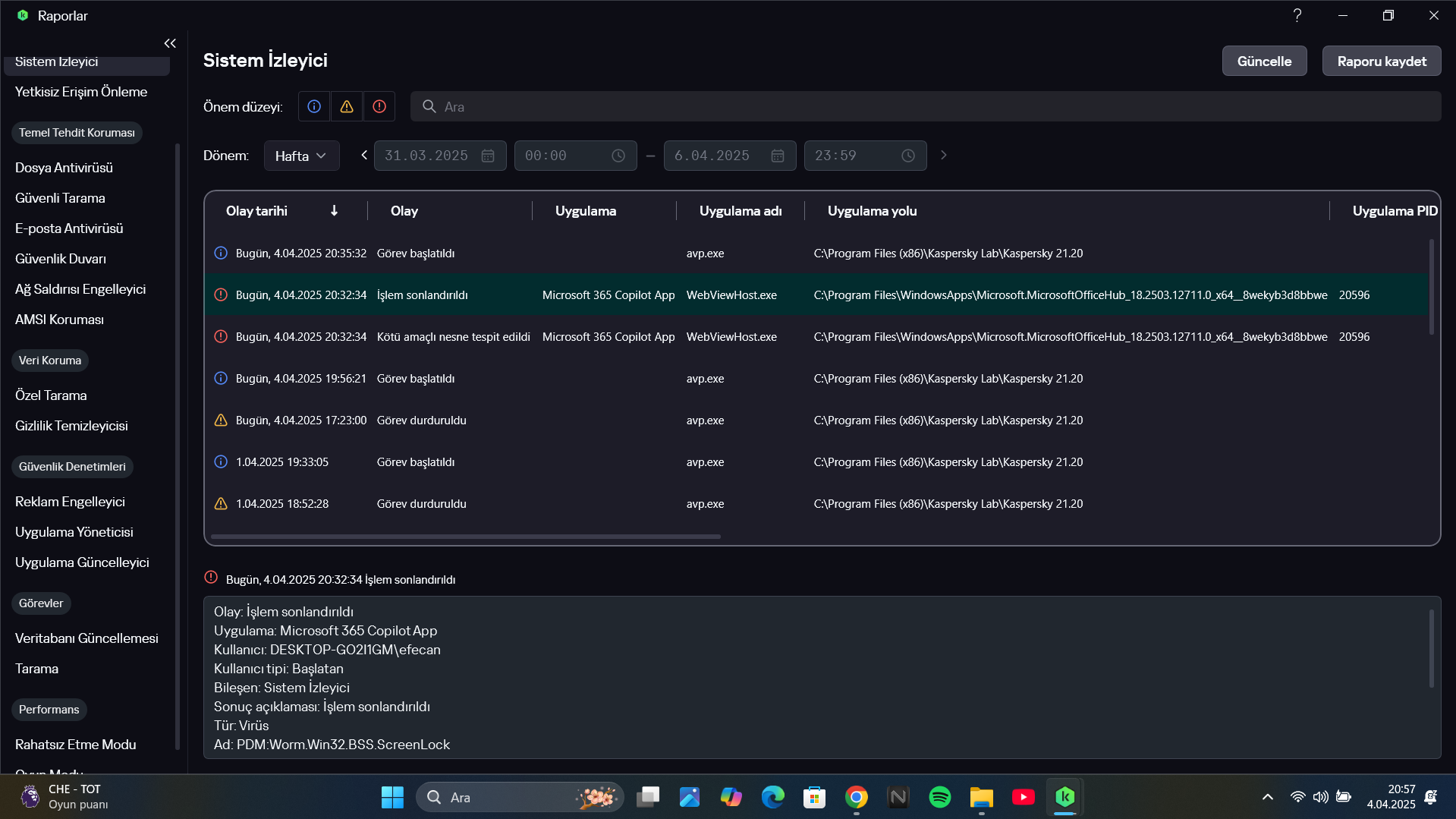Go to previous period with left arrow
This screenshot has width=1456, height=819.
(x=364, y=155)
